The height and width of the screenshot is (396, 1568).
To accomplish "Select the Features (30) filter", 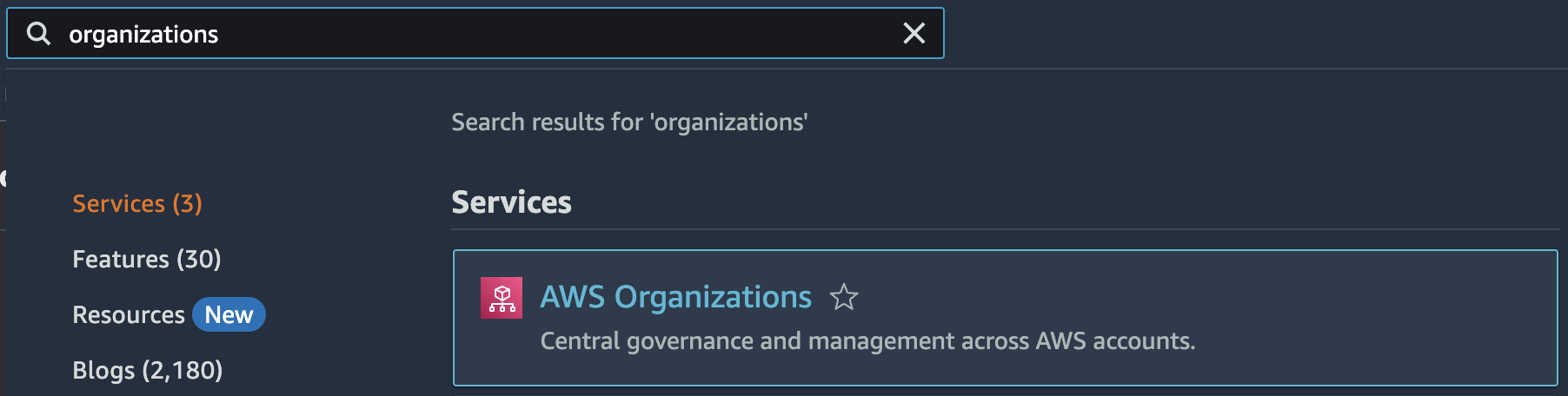I will coord(147,259).
